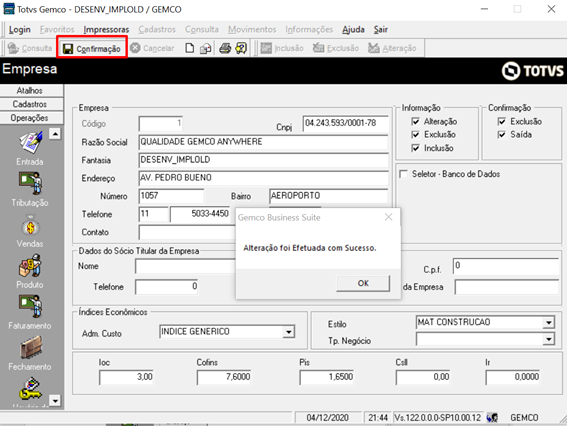Select the Atalhos sidebar tab
Screen dimensions: 567x426
point(32,90)
